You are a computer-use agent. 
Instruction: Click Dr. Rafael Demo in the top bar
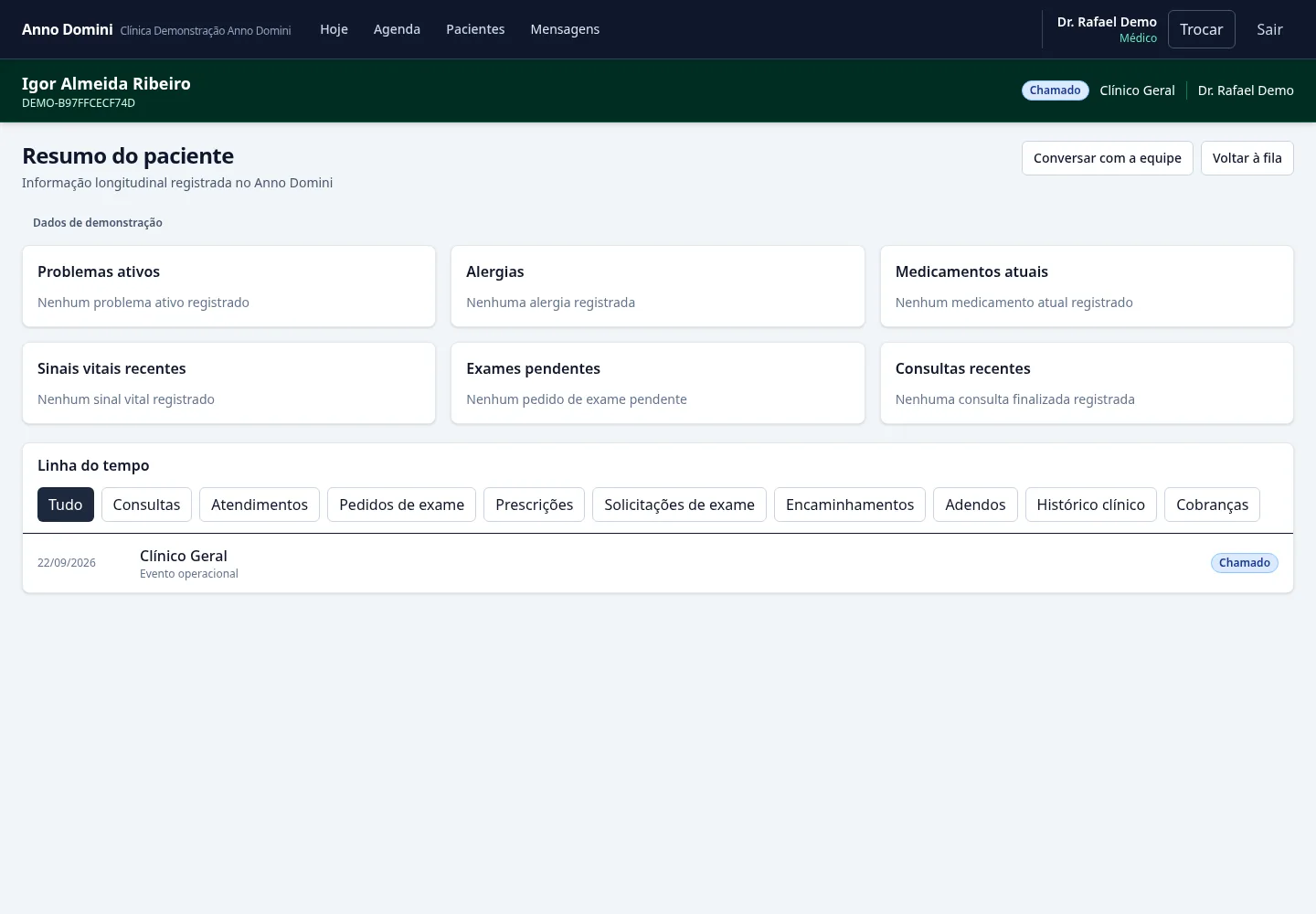click(1107, 22)
